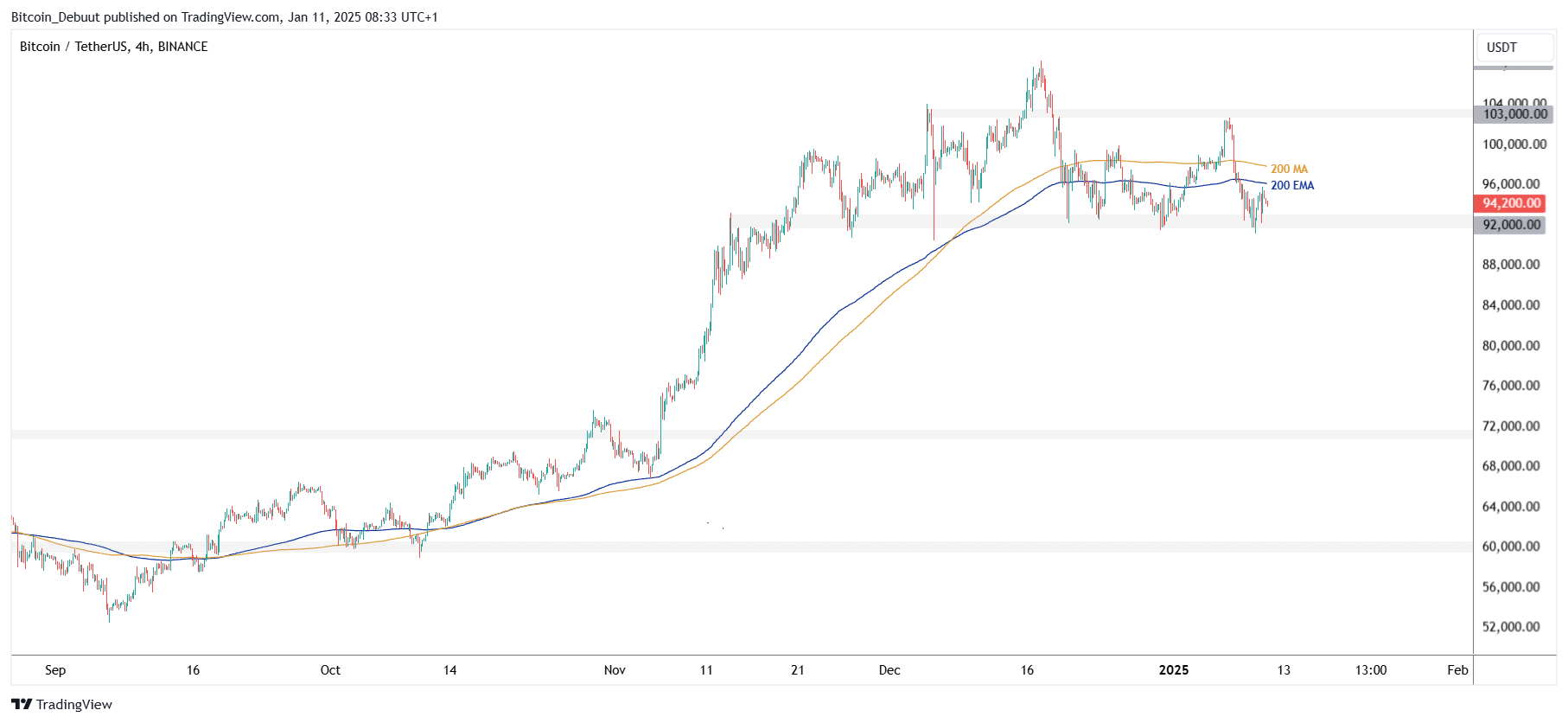Image resolution: width=1568 pixels, height=723 pixels.
Task: Click the 2025 label on time axis
Action: pos(1173,670)
